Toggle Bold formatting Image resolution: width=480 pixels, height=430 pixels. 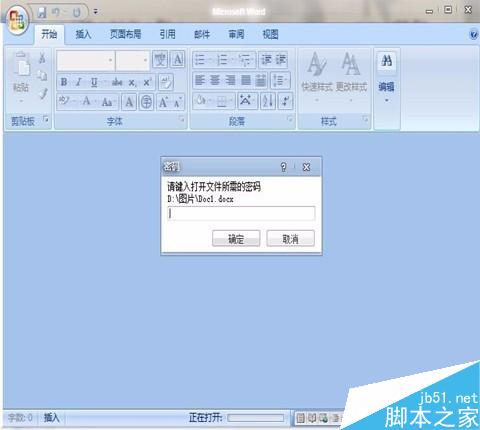[64, 82]
